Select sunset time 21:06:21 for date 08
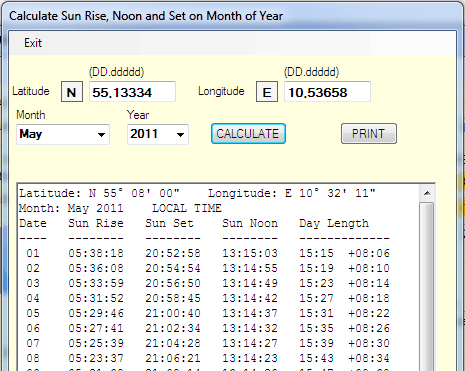 (173, 358)
